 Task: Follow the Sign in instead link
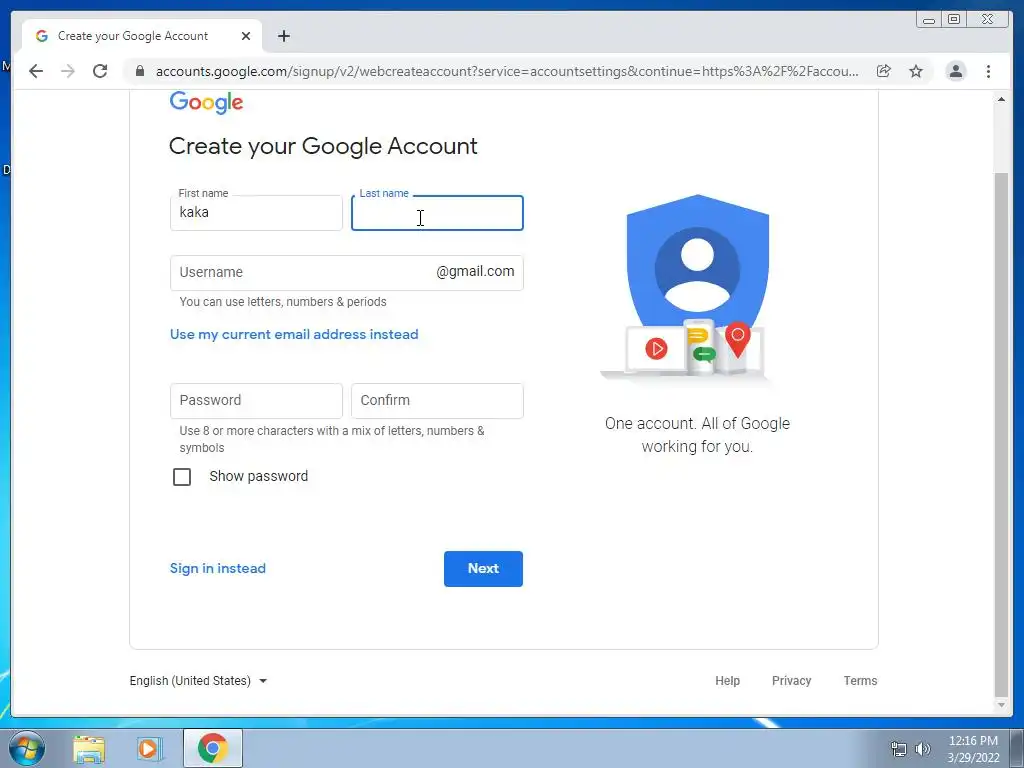point(217,568)
